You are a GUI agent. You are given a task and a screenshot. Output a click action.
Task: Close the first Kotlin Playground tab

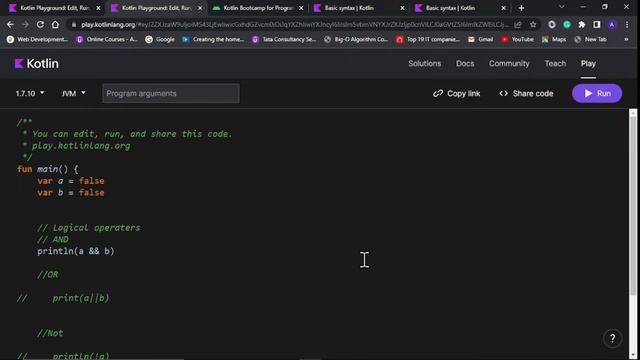coord(98,8)
